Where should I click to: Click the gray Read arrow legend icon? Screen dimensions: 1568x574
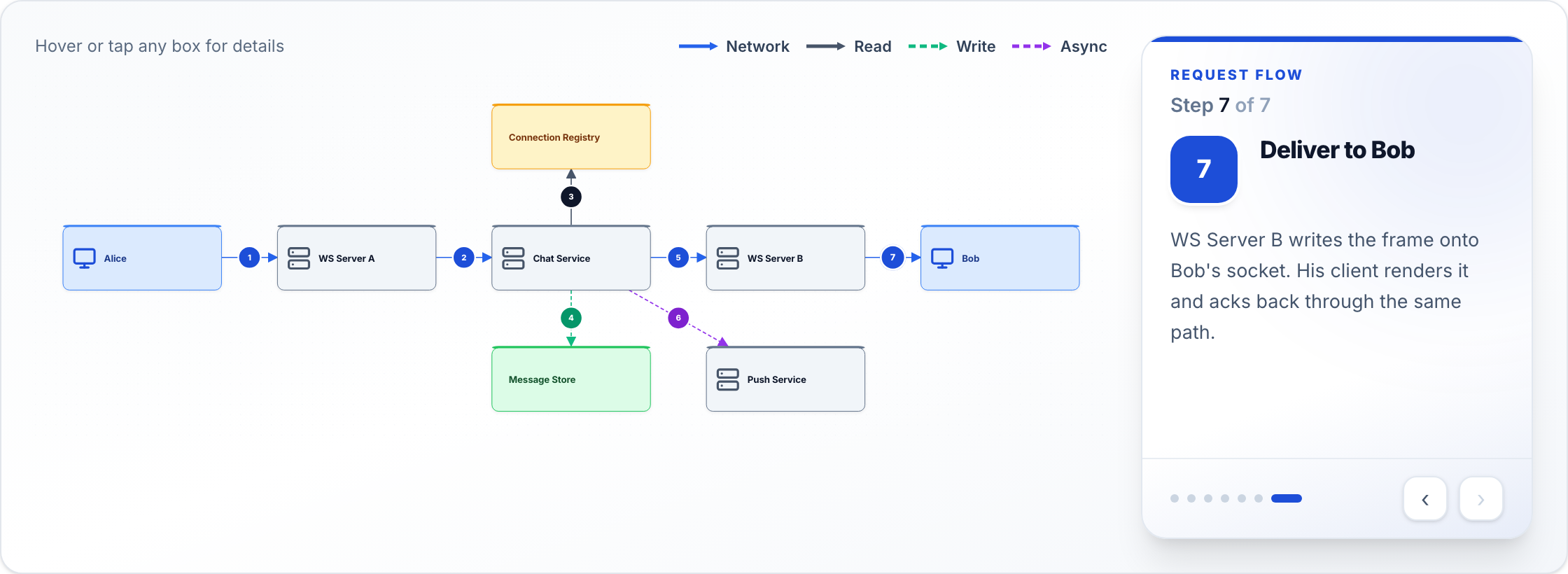coord(826,46)
